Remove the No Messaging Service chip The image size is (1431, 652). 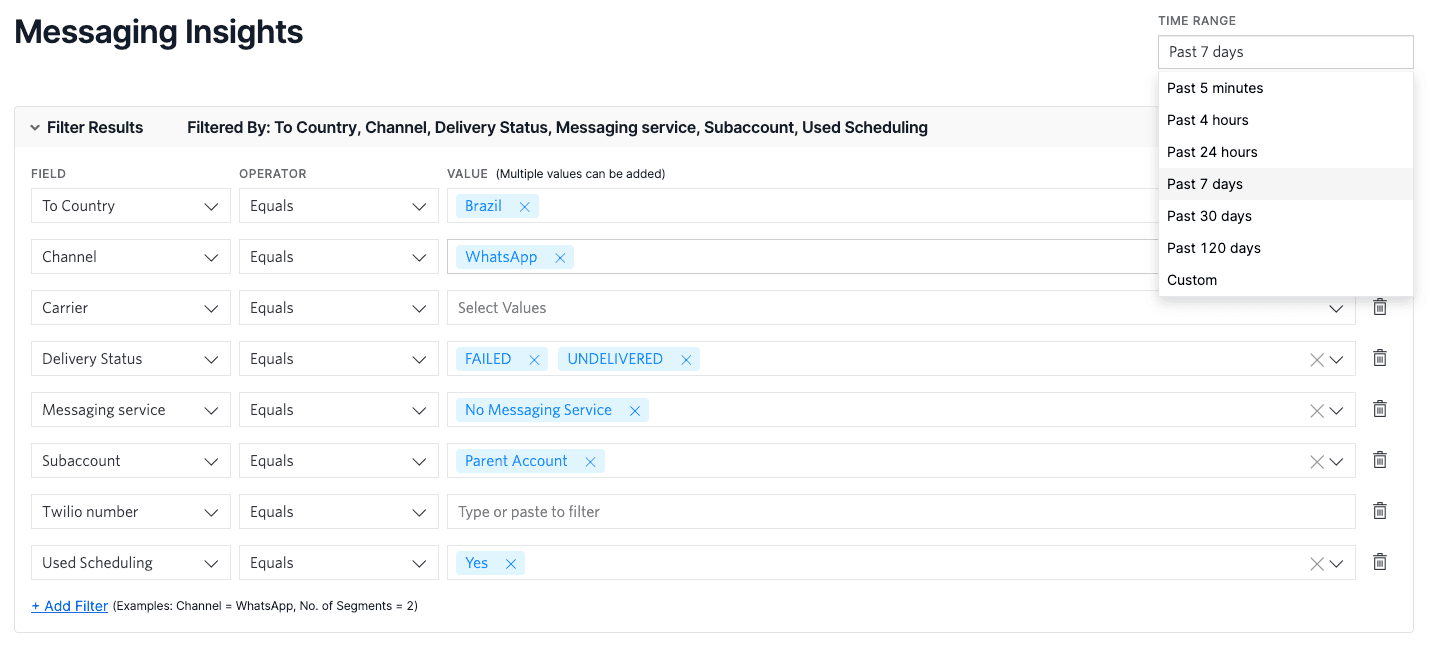coord(635,409)
